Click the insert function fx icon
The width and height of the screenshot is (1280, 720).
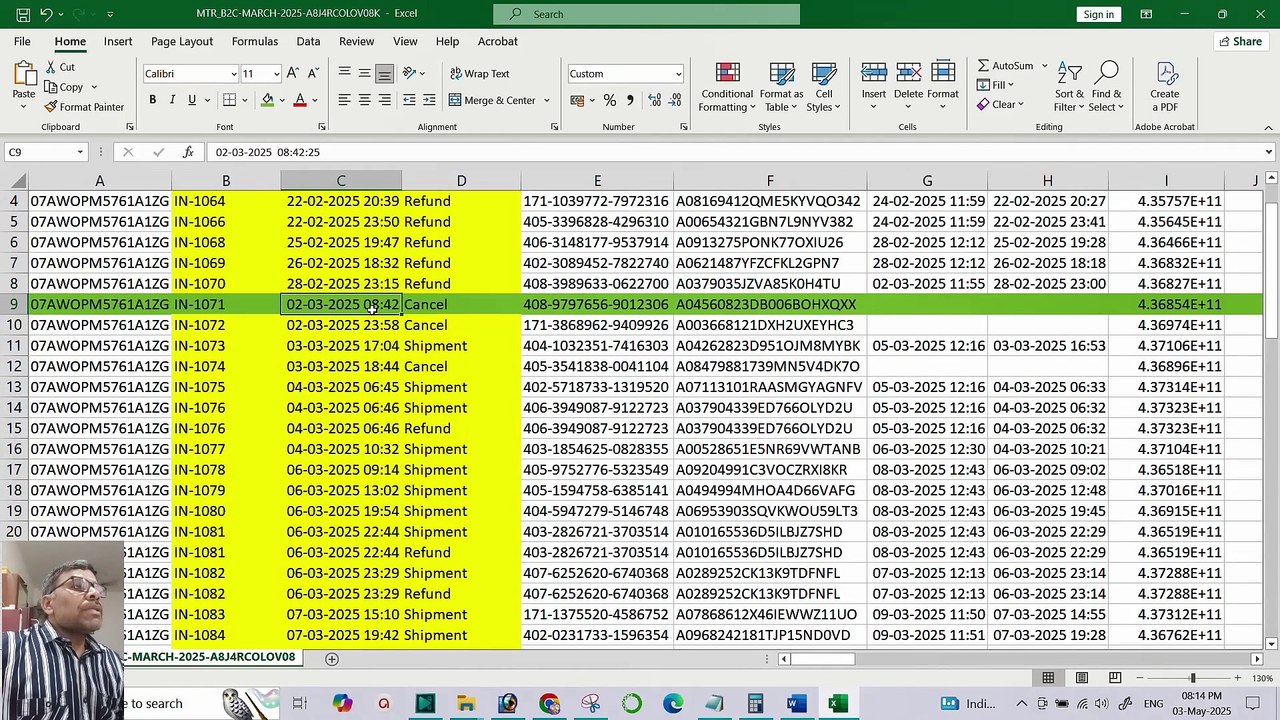point(188,152)
